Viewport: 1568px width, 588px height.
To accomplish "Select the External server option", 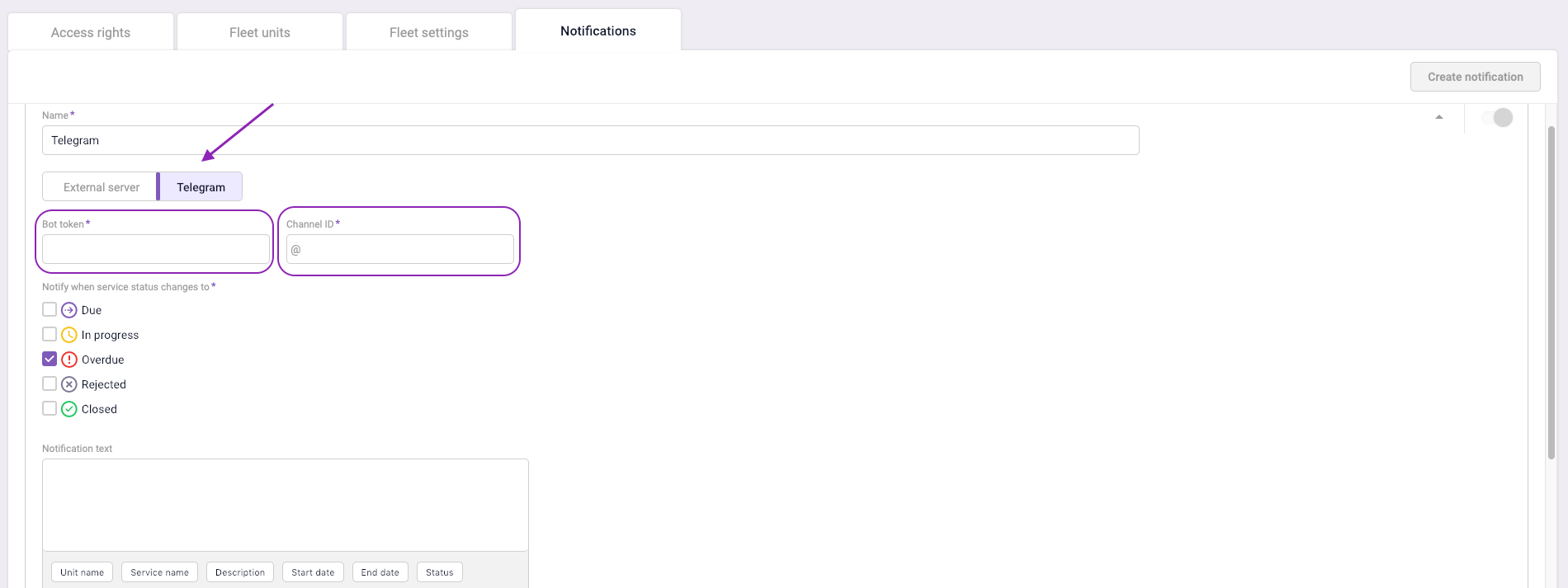I will tap(101, 187).
